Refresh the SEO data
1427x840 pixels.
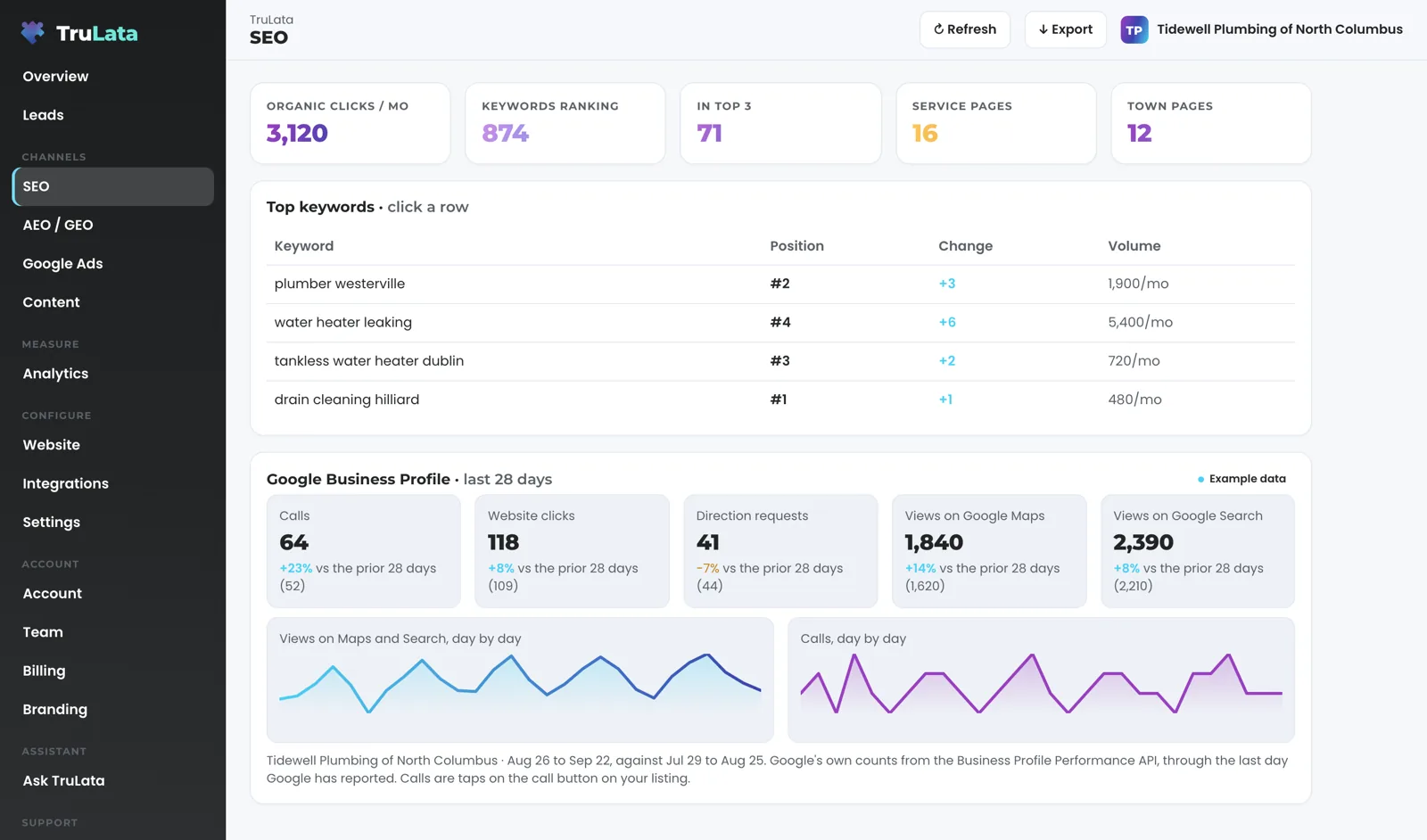(965, 29)
